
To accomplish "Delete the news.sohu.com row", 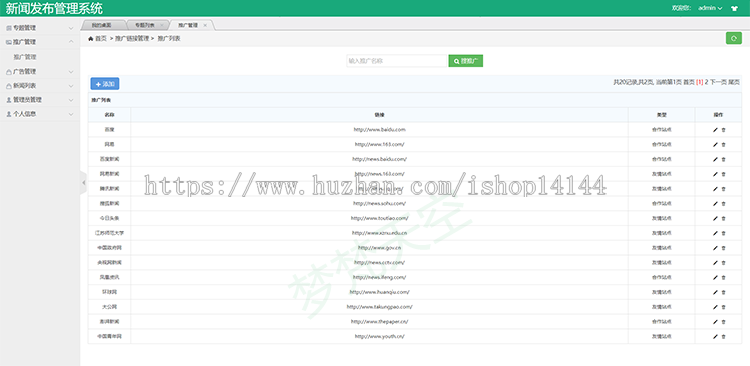I will coord(723,204).
